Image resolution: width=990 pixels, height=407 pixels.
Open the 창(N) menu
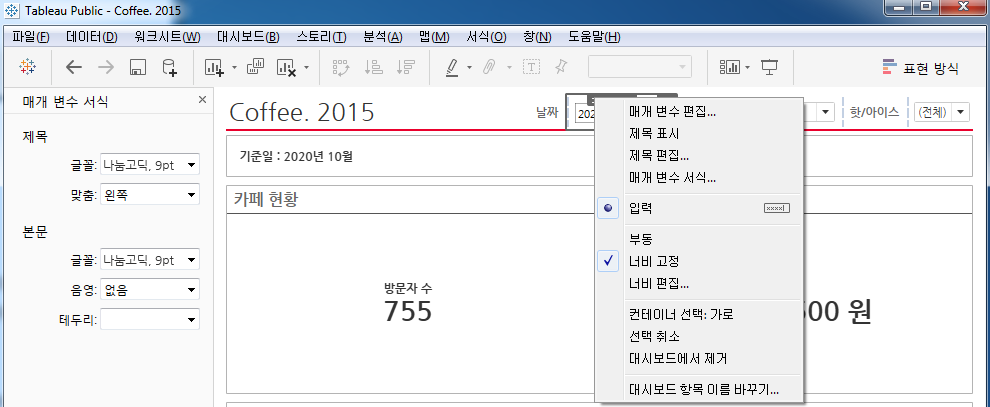coord(537,37)
